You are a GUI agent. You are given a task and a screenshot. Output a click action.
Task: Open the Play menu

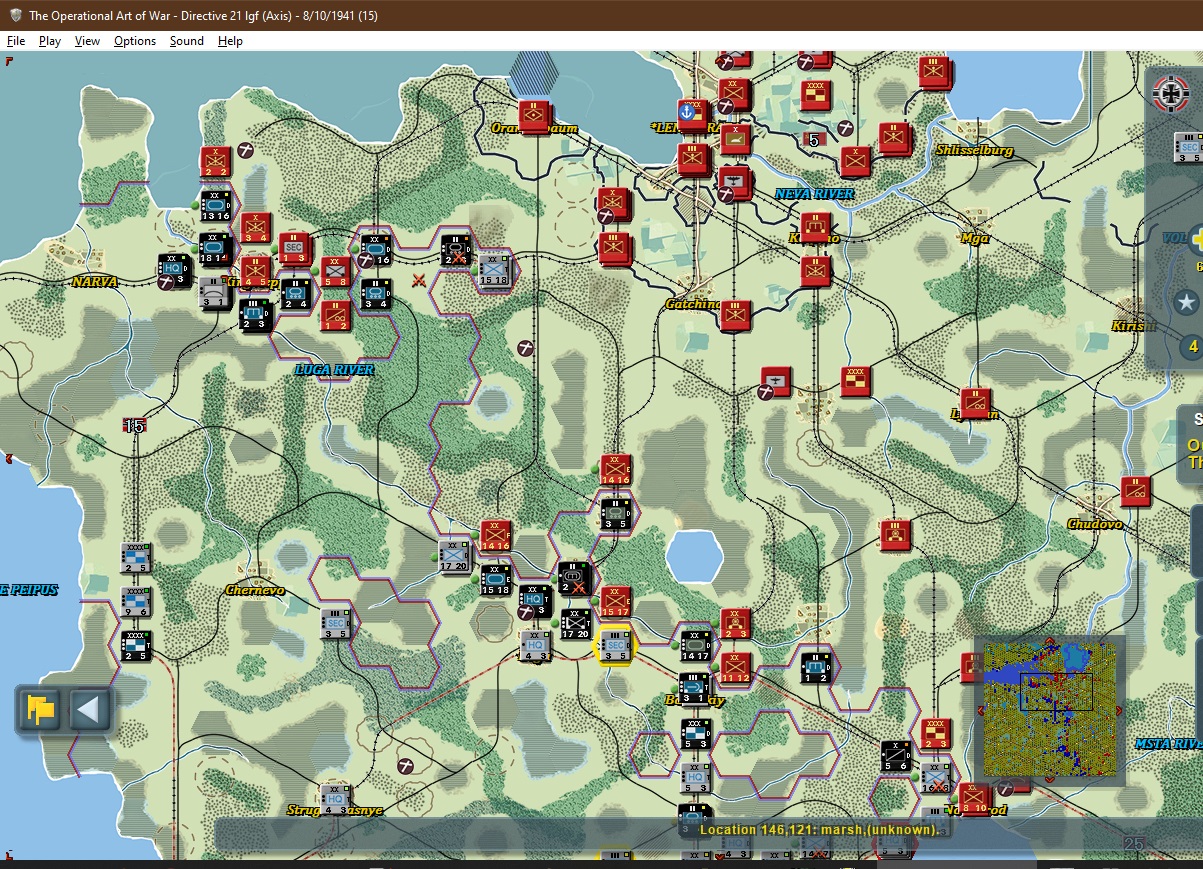coord(50,41)
